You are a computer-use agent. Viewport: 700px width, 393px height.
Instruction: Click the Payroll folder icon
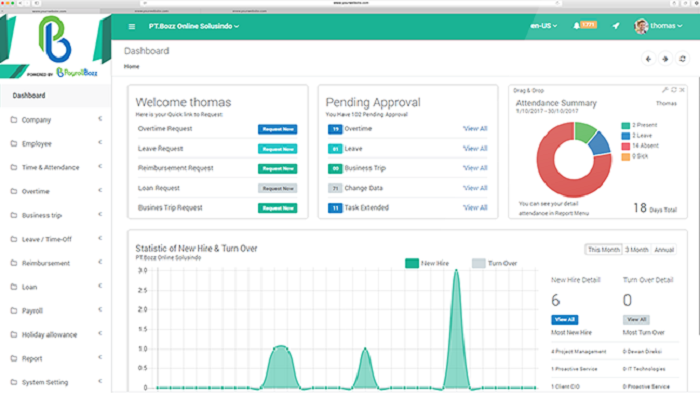click(x=14, y=310)
